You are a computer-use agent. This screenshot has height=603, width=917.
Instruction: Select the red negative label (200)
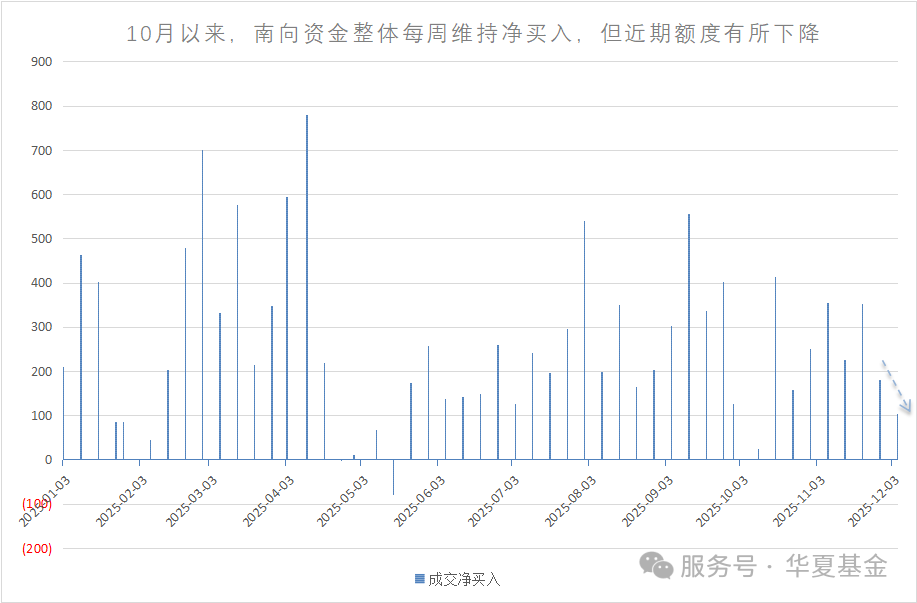pyautogui.click(x=37, y=549)
